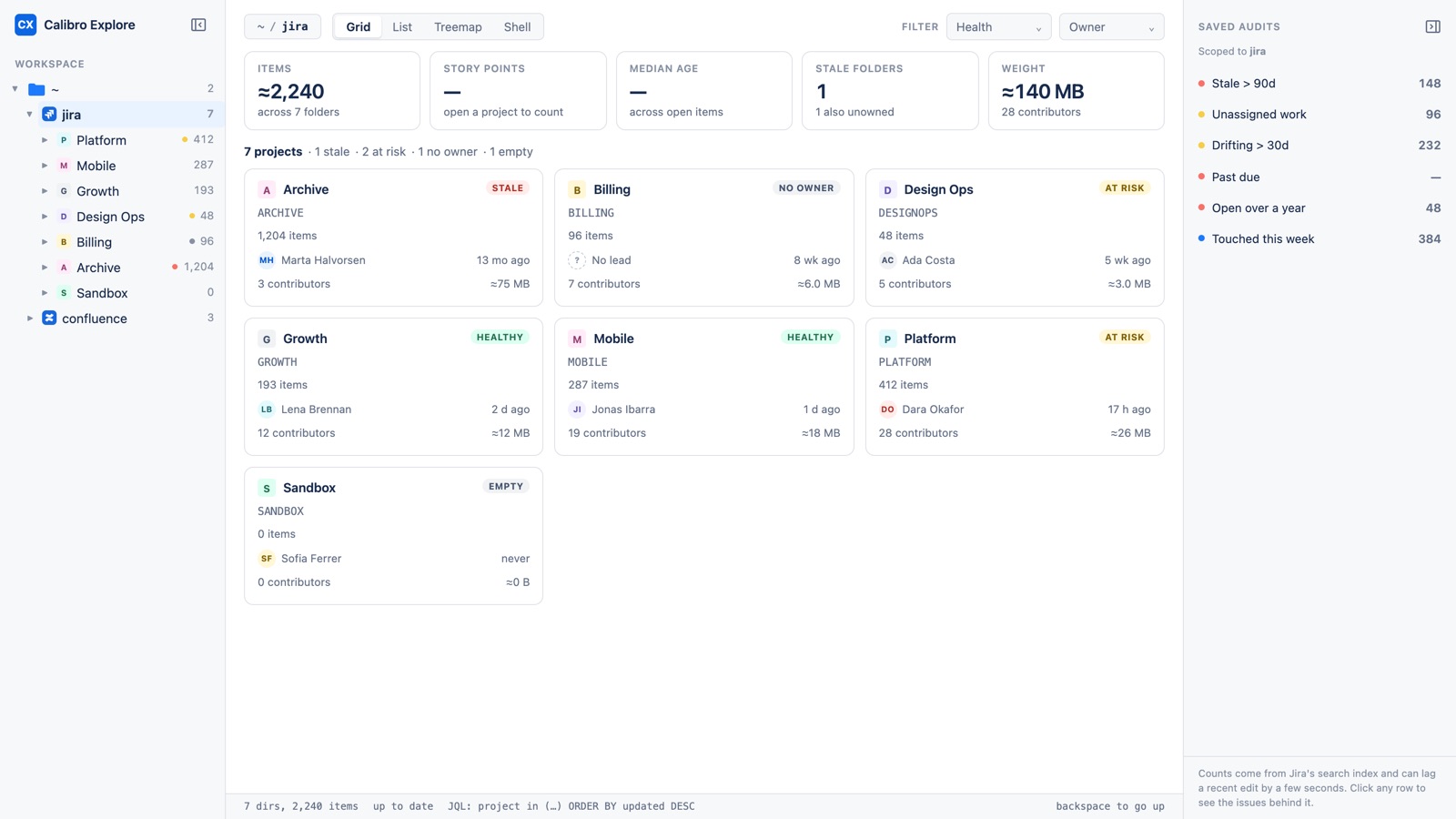Click Marta Halvorsen's MH avatar
The image size is (1456, 819).
[267, 260]
